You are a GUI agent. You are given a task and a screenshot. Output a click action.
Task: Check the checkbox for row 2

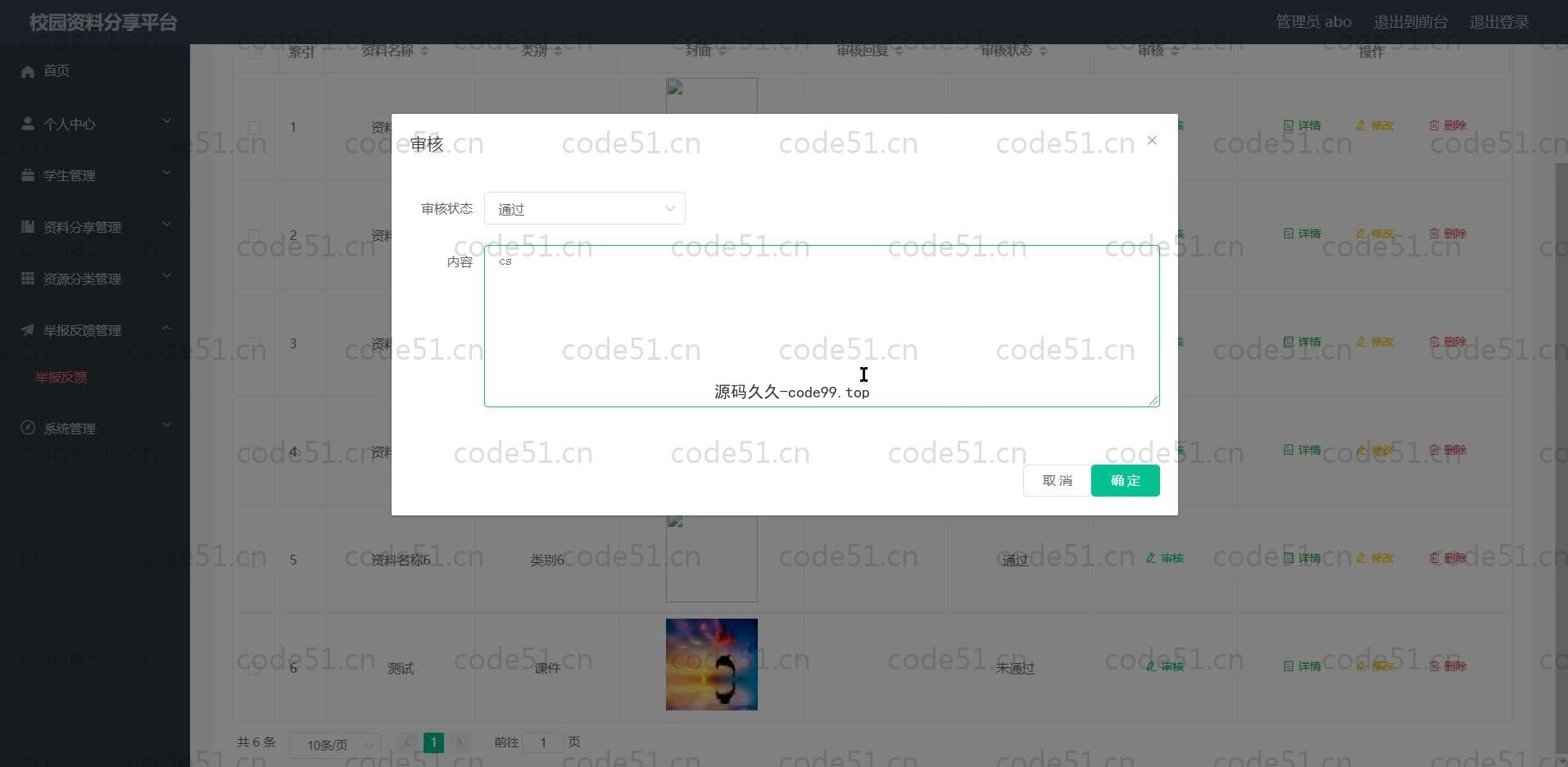click(x=255, y=235)
